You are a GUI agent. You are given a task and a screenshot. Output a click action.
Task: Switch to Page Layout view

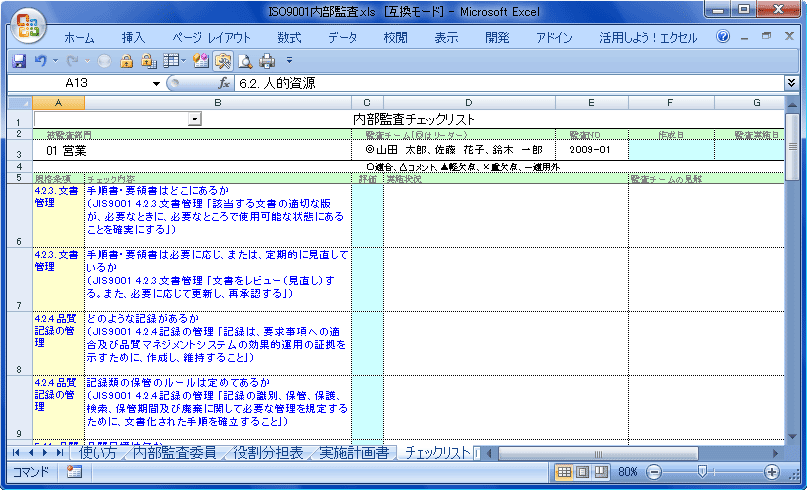point(583,472)
